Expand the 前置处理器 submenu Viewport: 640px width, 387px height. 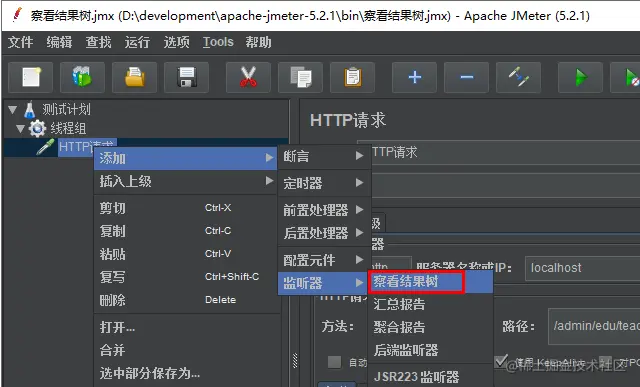click(x=324, y=210)
